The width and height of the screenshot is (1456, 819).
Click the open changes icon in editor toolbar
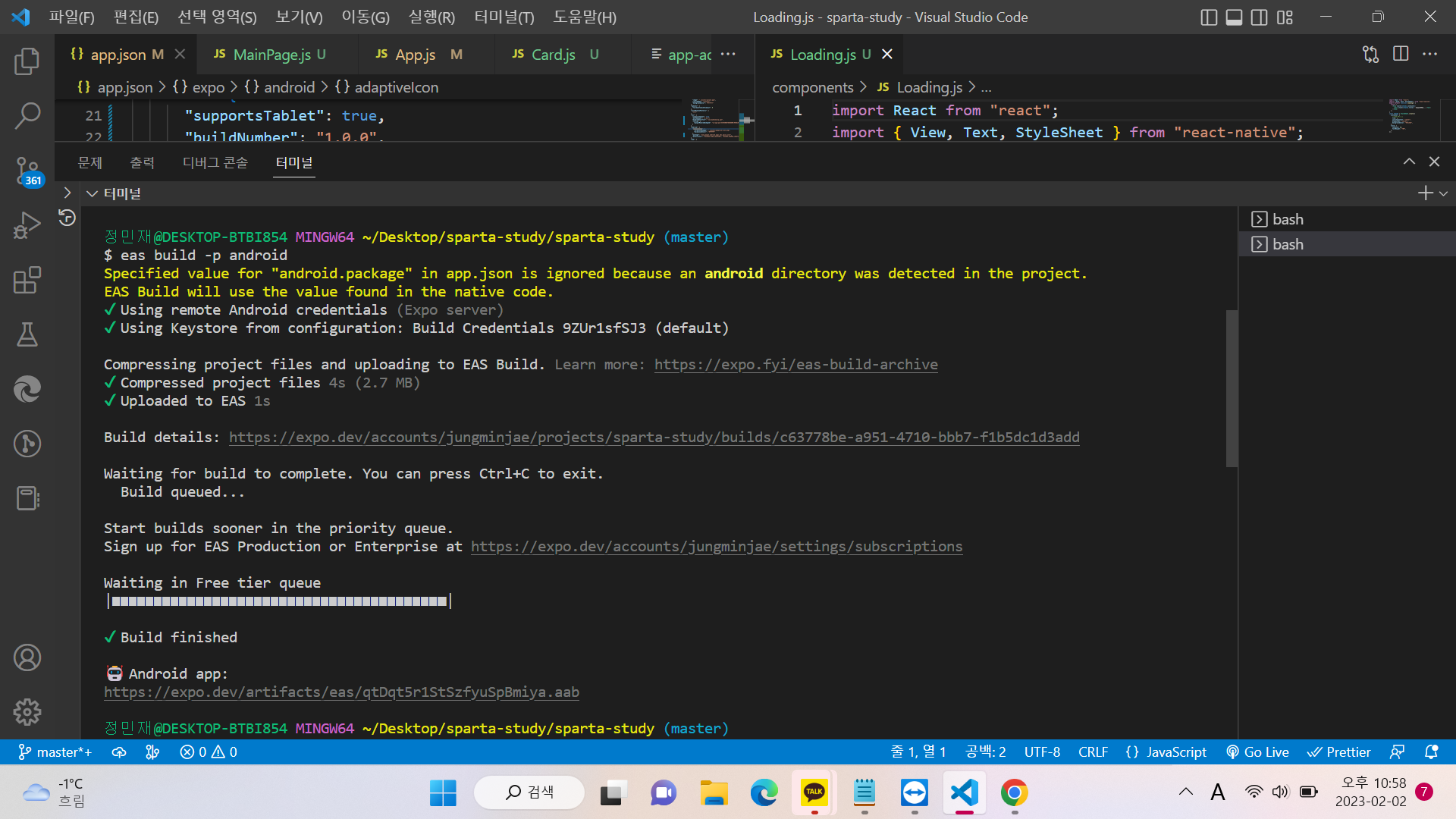coord(1370,54)
